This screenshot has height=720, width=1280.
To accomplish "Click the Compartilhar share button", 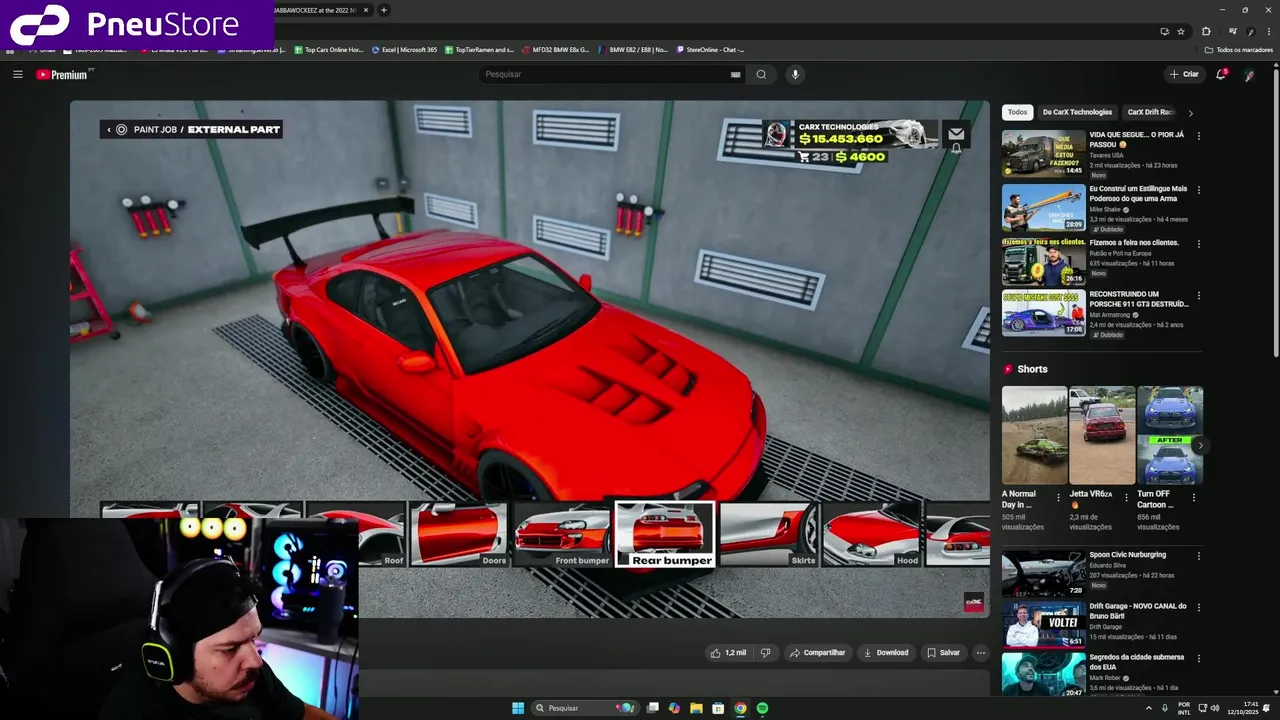I will click(817, 653).
